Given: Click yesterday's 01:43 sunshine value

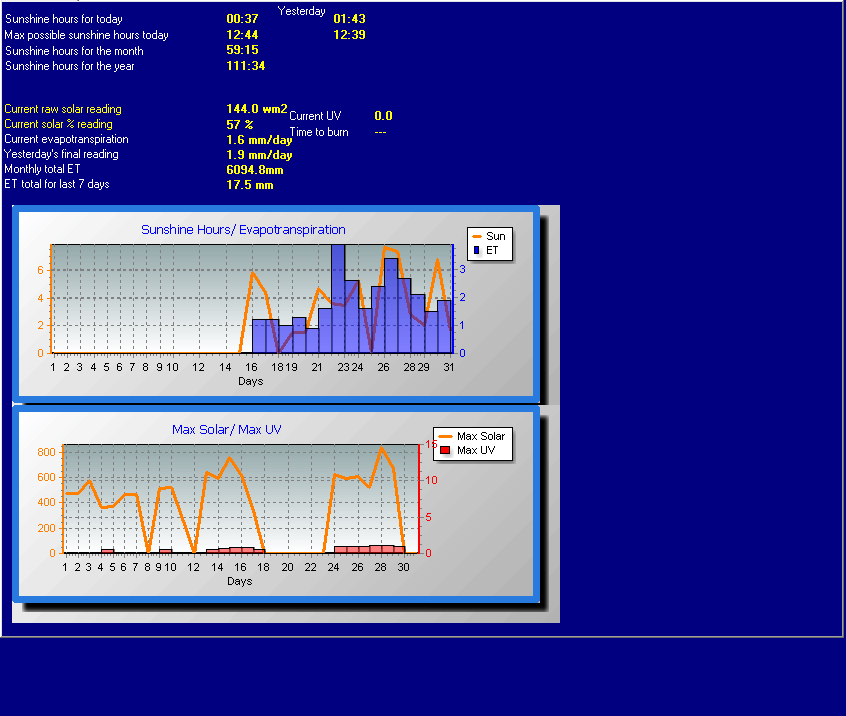Looking at the screenshot, I should 349,19.
